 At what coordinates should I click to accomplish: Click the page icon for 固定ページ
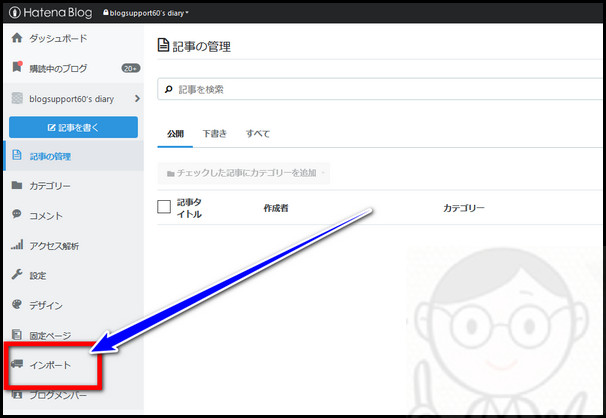[17, 334]
